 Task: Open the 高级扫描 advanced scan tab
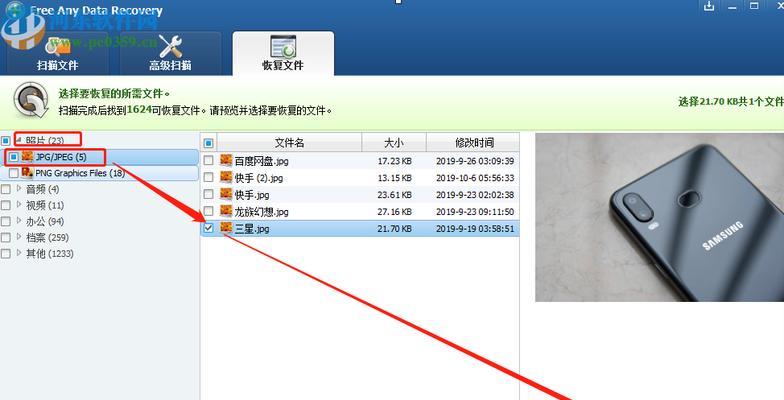pos(170,54)
